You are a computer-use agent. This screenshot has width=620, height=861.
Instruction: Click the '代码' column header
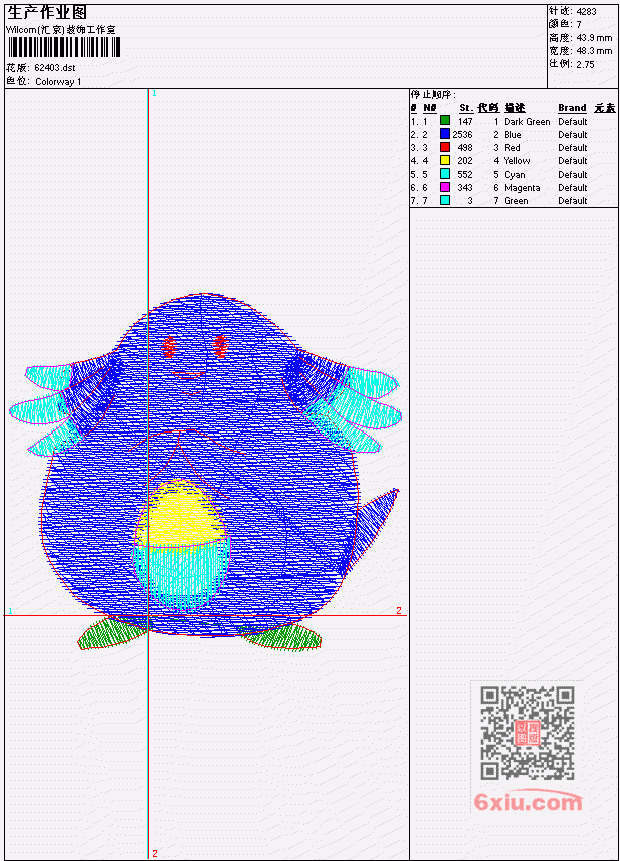(488, 108)
